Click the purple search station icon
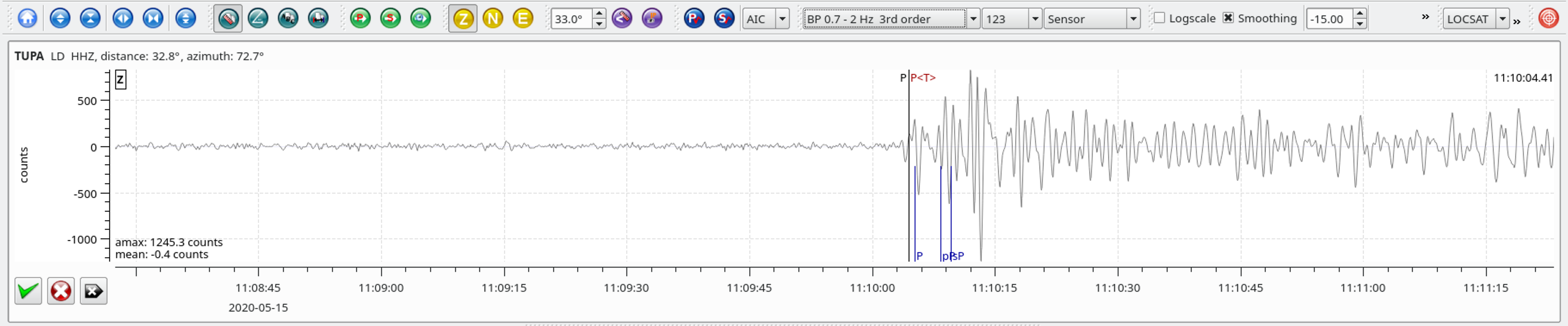The height and width of the screenshot is (326, 1568). (652, 18)
